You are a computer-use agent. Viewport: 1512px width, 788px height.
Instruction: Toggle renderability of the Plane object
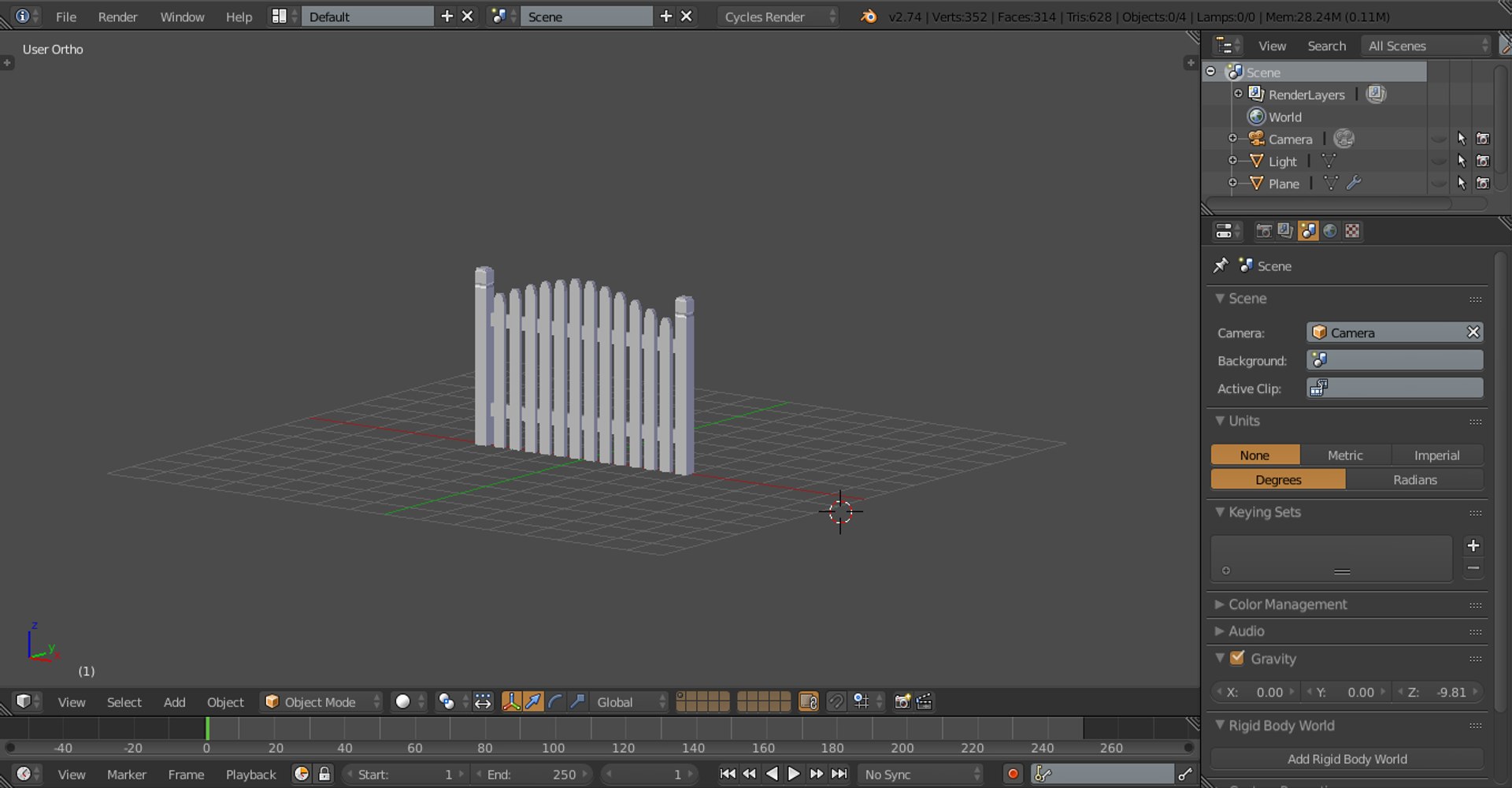[x=1483, y=183]
